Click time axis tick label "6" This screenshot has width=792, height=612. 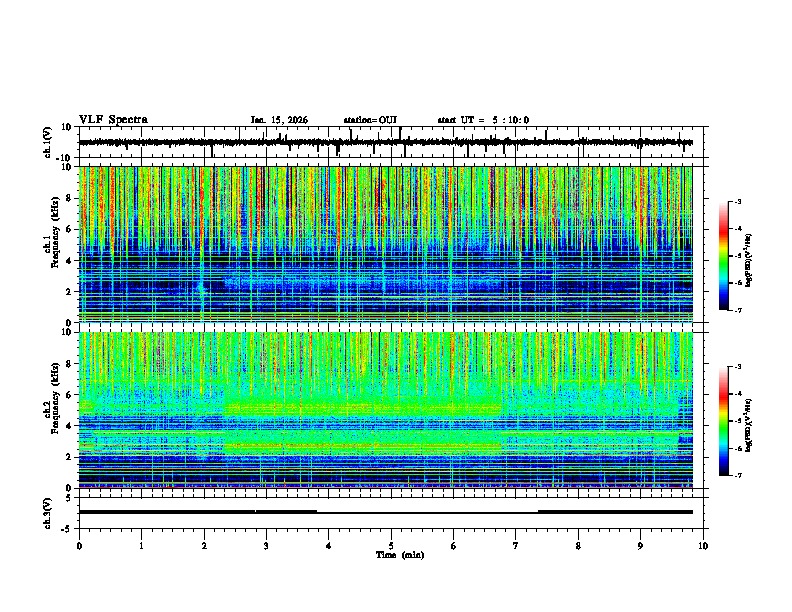(453, 546)
